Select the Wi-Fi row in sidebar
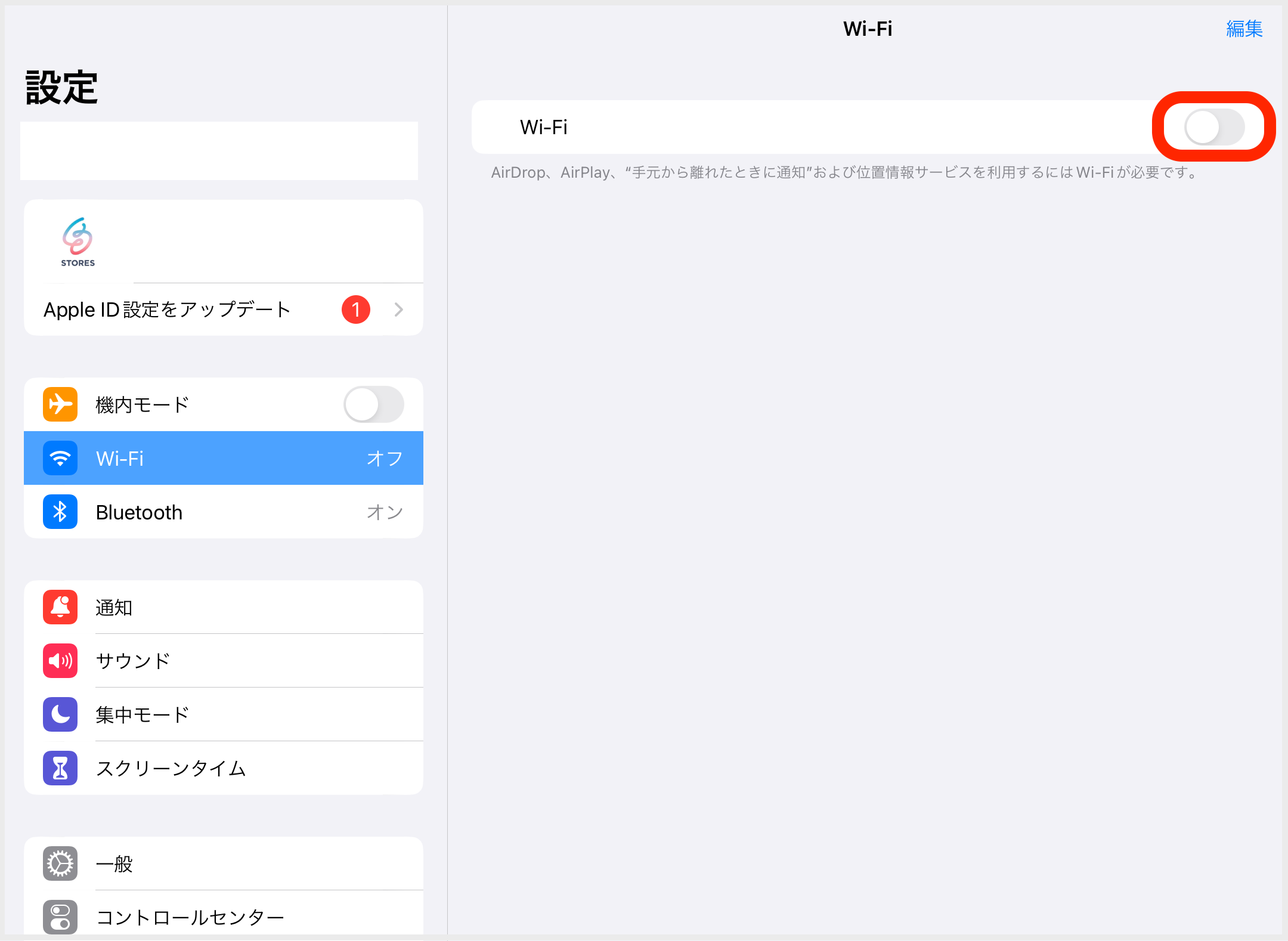Viewport: 1288px width, 941px height. (224, 458)
